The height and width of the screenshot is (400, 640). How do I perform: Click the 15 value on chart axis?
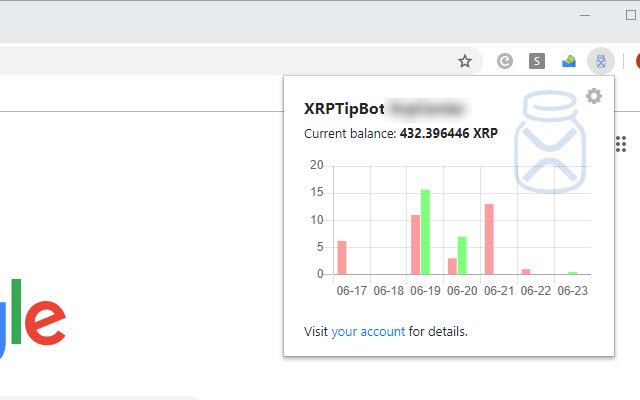tap(317, 192)
